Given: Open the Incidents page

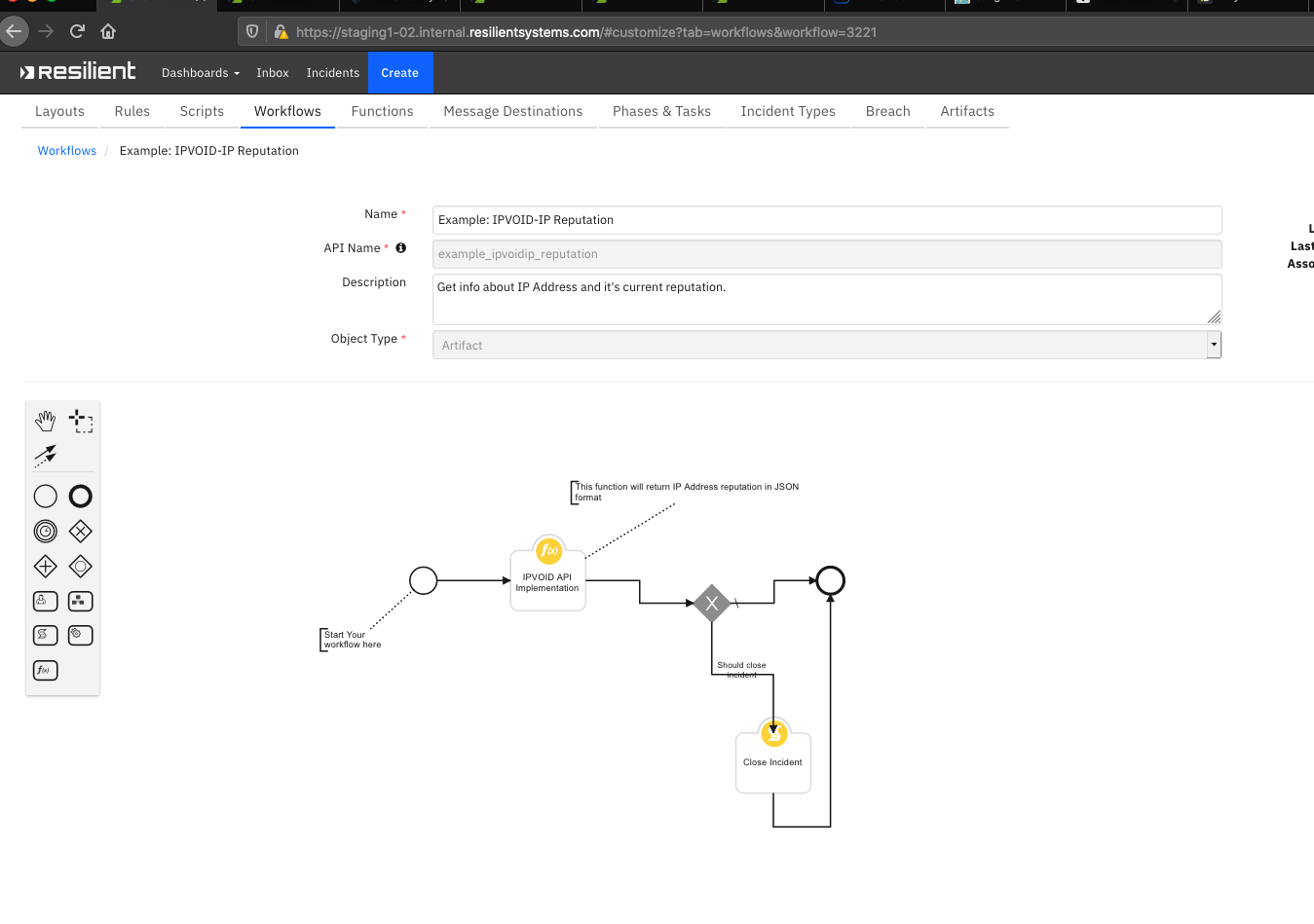Looking at the screenshot, I should point(333,73).
